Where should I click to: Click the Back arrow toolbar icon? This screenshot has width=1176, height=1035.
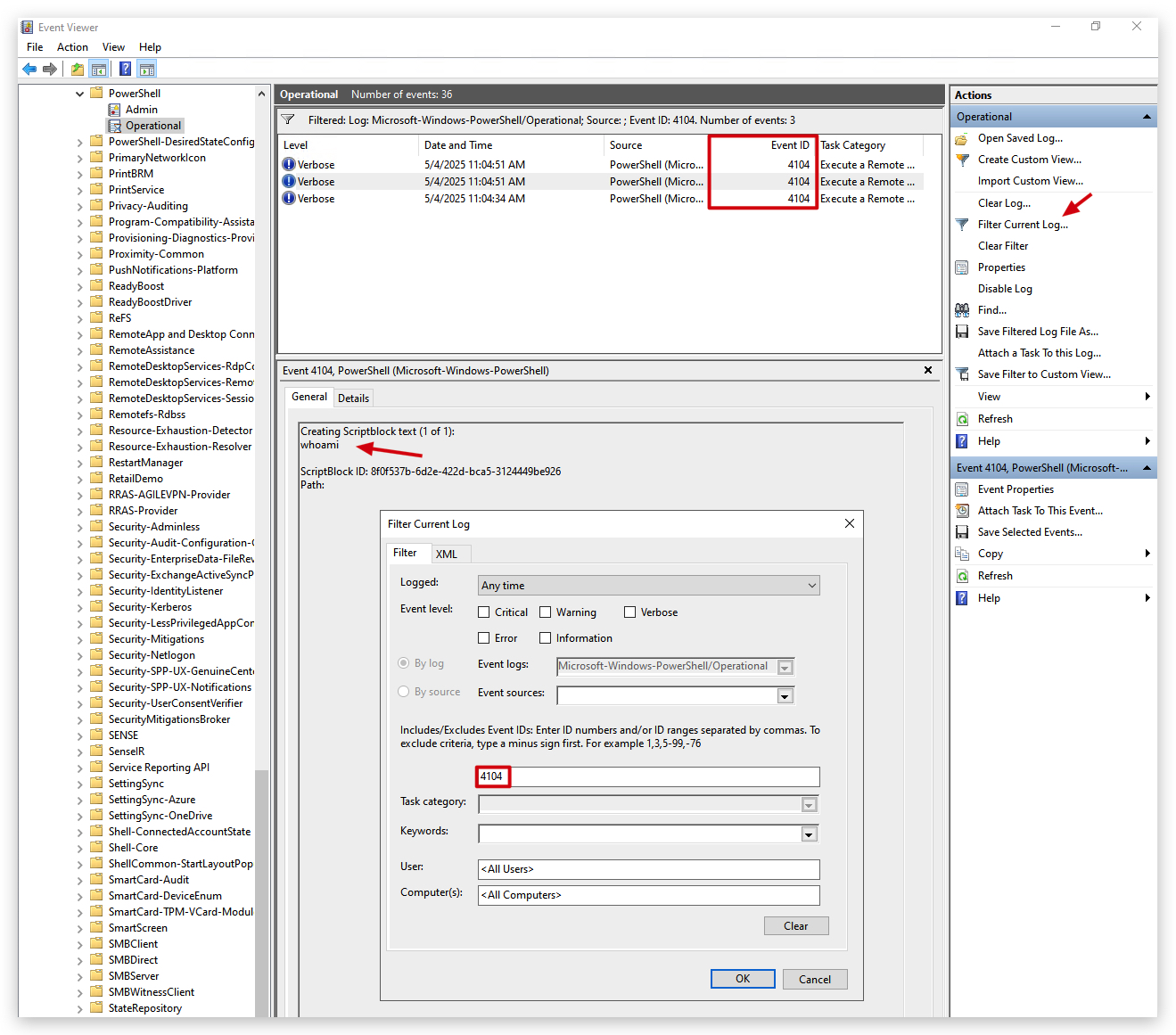(x=29, y=69)
